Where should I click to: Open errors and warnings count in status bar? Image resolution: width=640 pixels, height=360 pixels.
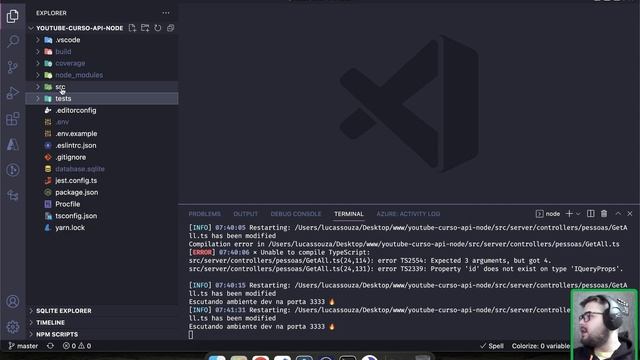point(77,346)
